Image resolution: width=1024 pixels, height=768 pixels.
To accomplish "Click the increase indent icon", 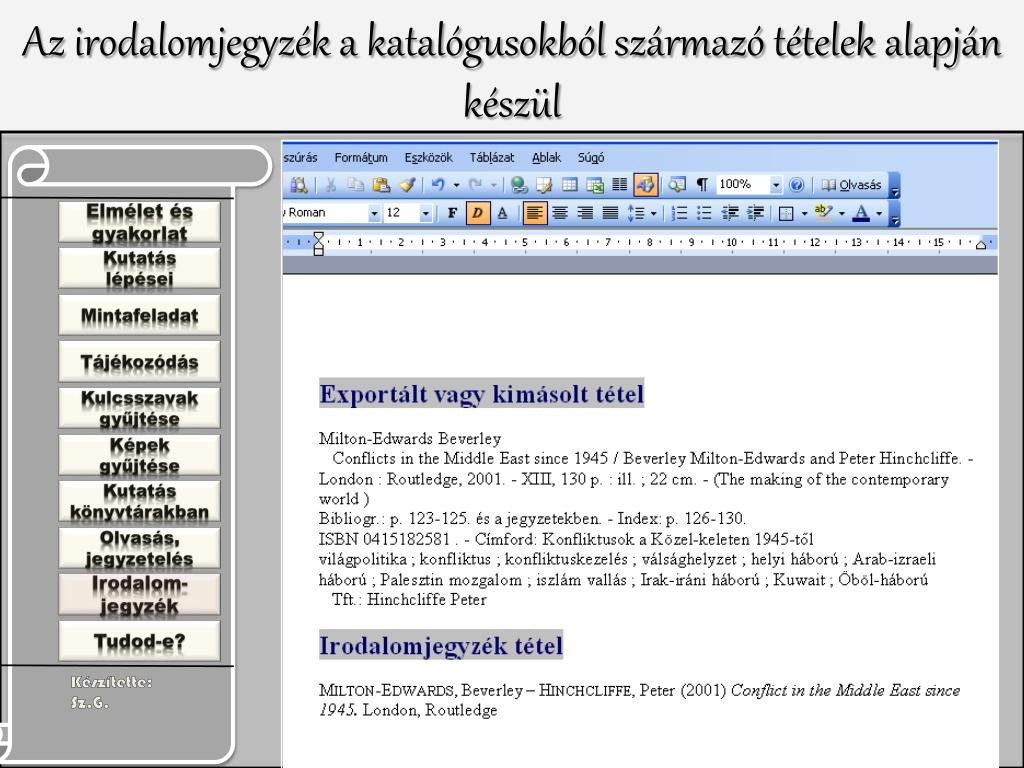I will click(x=755, y=213).
